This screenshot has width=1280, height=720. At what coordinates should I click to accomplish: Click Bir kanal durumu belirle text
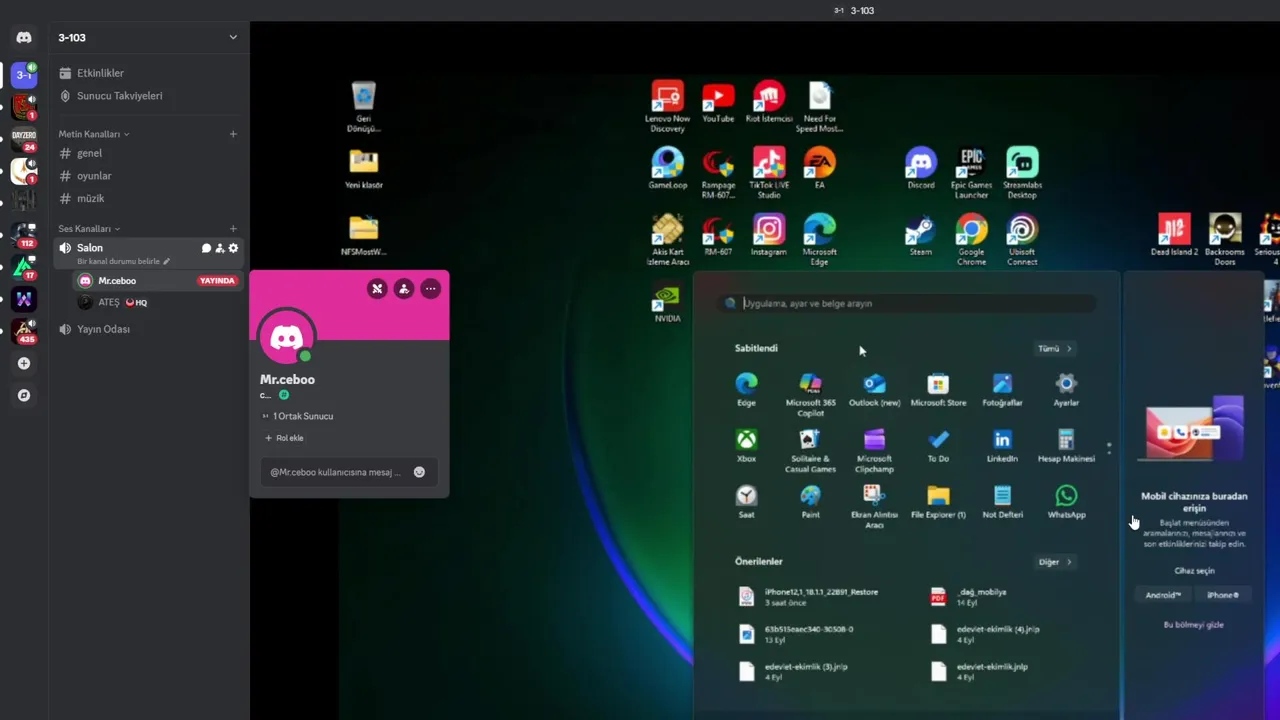pyautogui.click(x=123, y=261)
